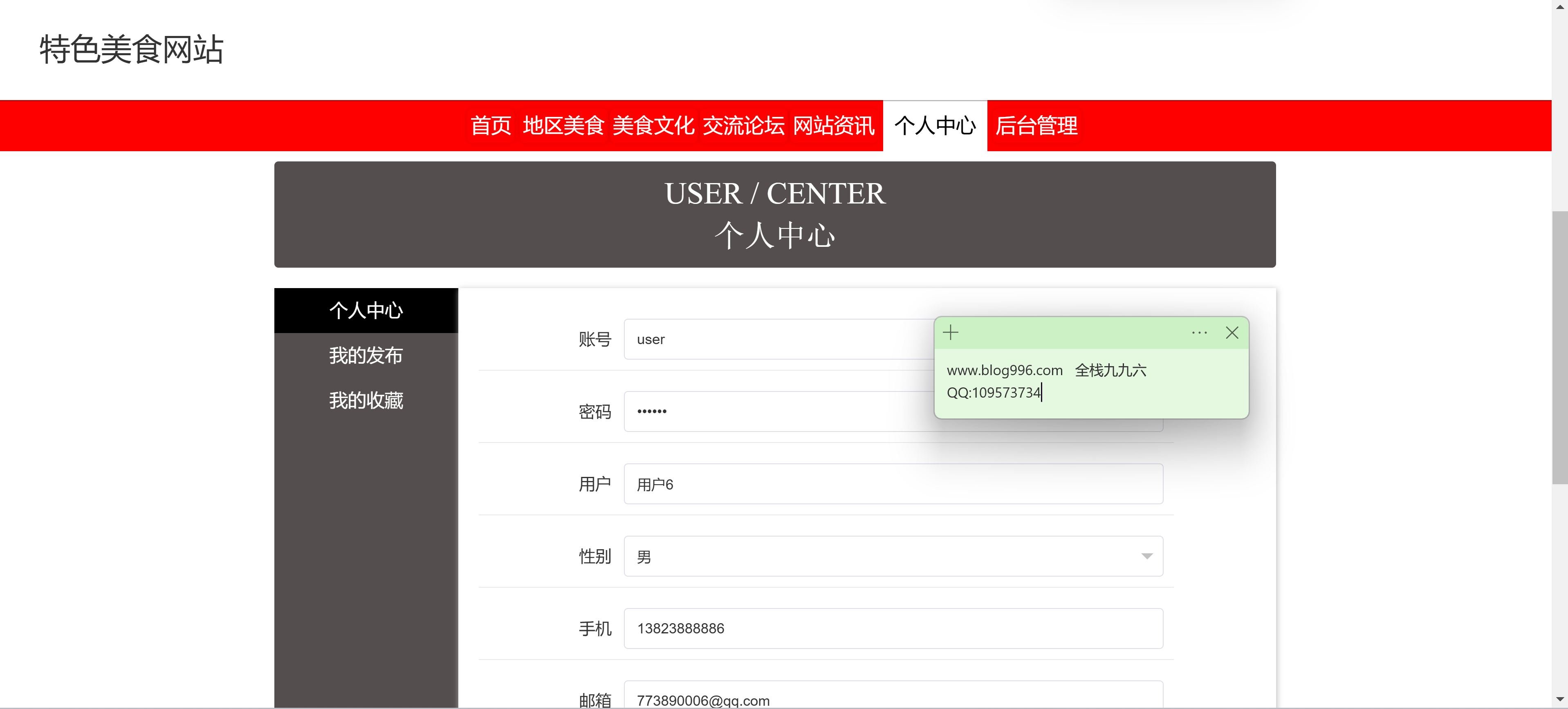Close the green sticky note

coord(1232,332)
